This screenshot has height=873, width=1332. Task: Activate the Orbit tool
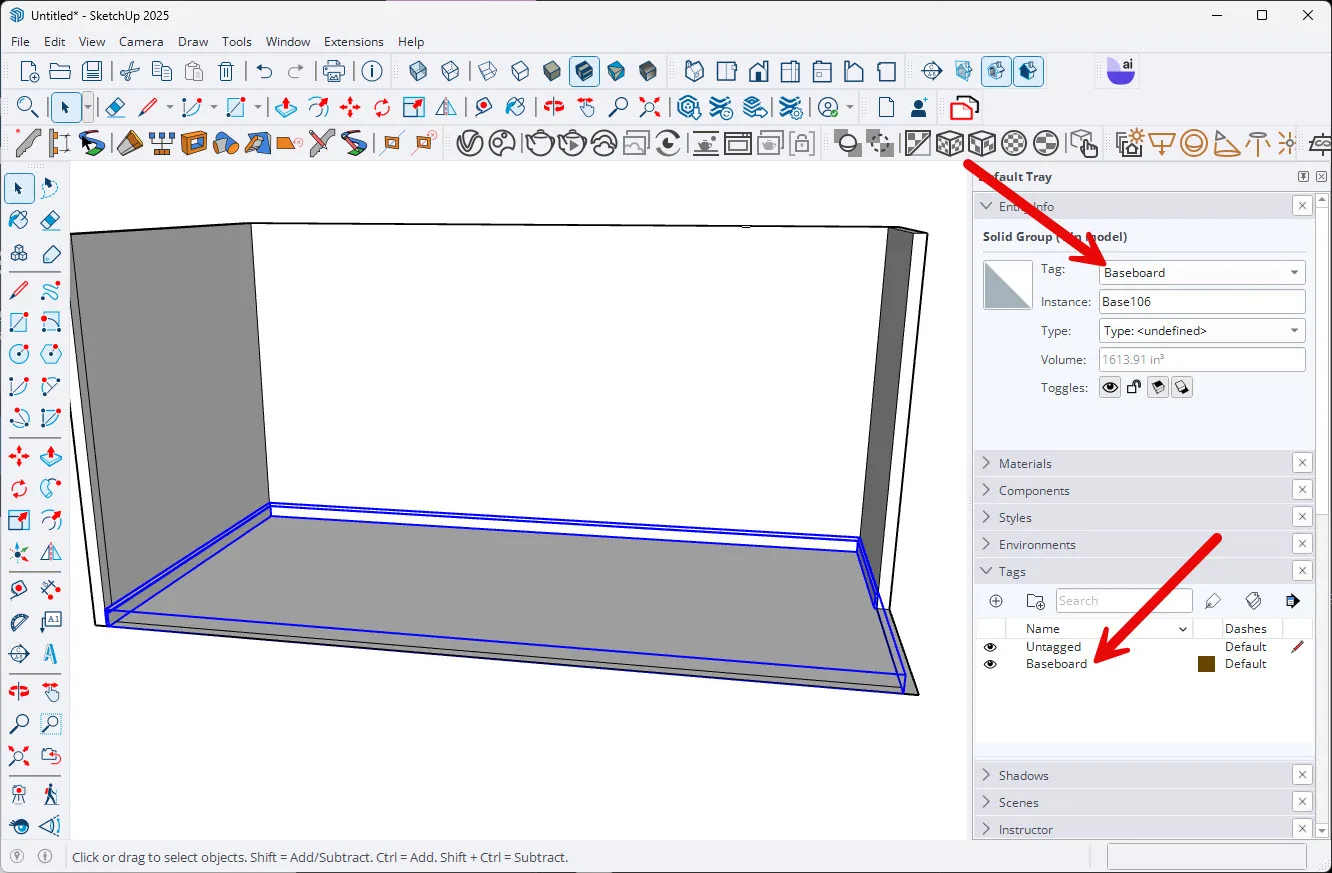[x=18, y=691]
